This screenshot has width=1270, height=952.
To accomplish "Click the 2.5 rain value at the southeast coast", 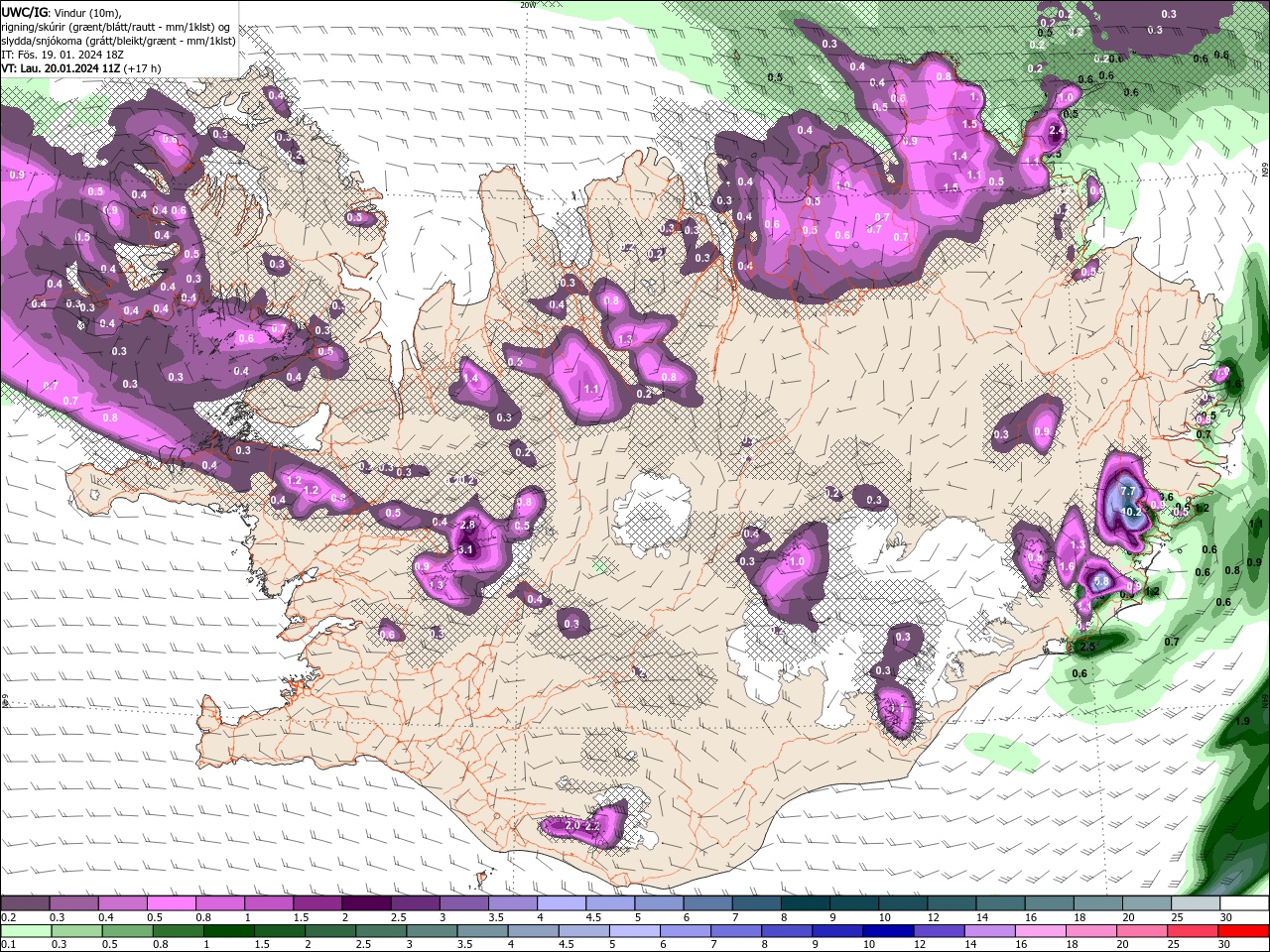I will point(1086,647).
